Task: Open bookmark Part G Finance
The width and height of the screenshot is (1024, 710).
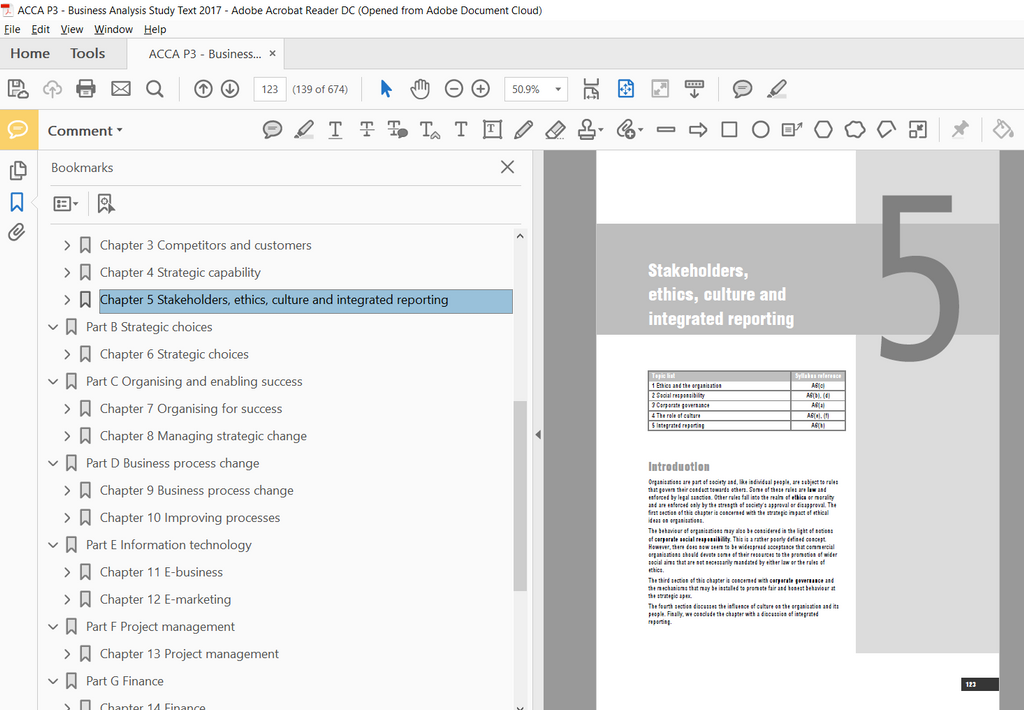Action: [x=125, y=681]
